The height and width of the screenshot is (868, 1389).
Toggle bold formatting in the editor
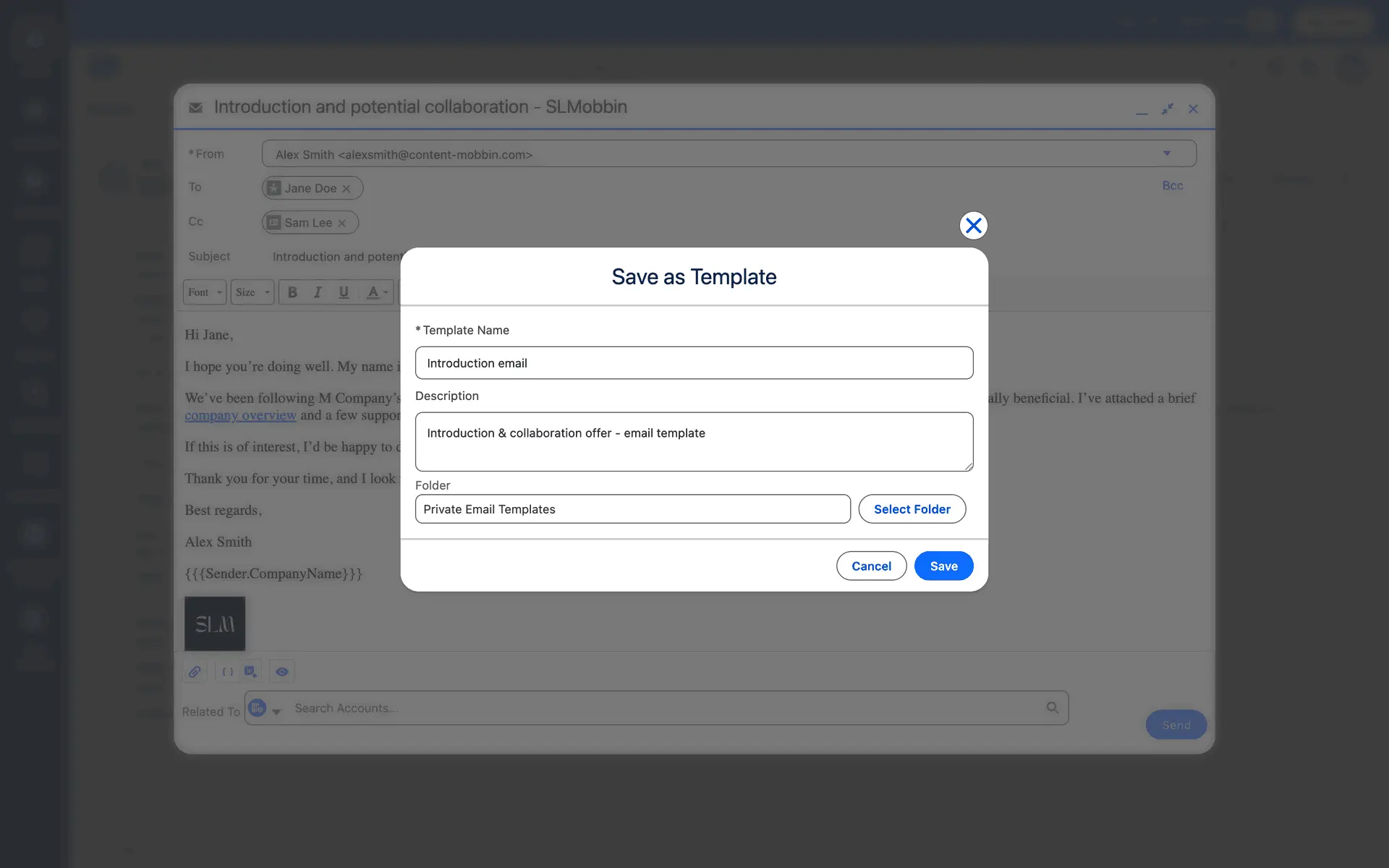tap(292, 292)
